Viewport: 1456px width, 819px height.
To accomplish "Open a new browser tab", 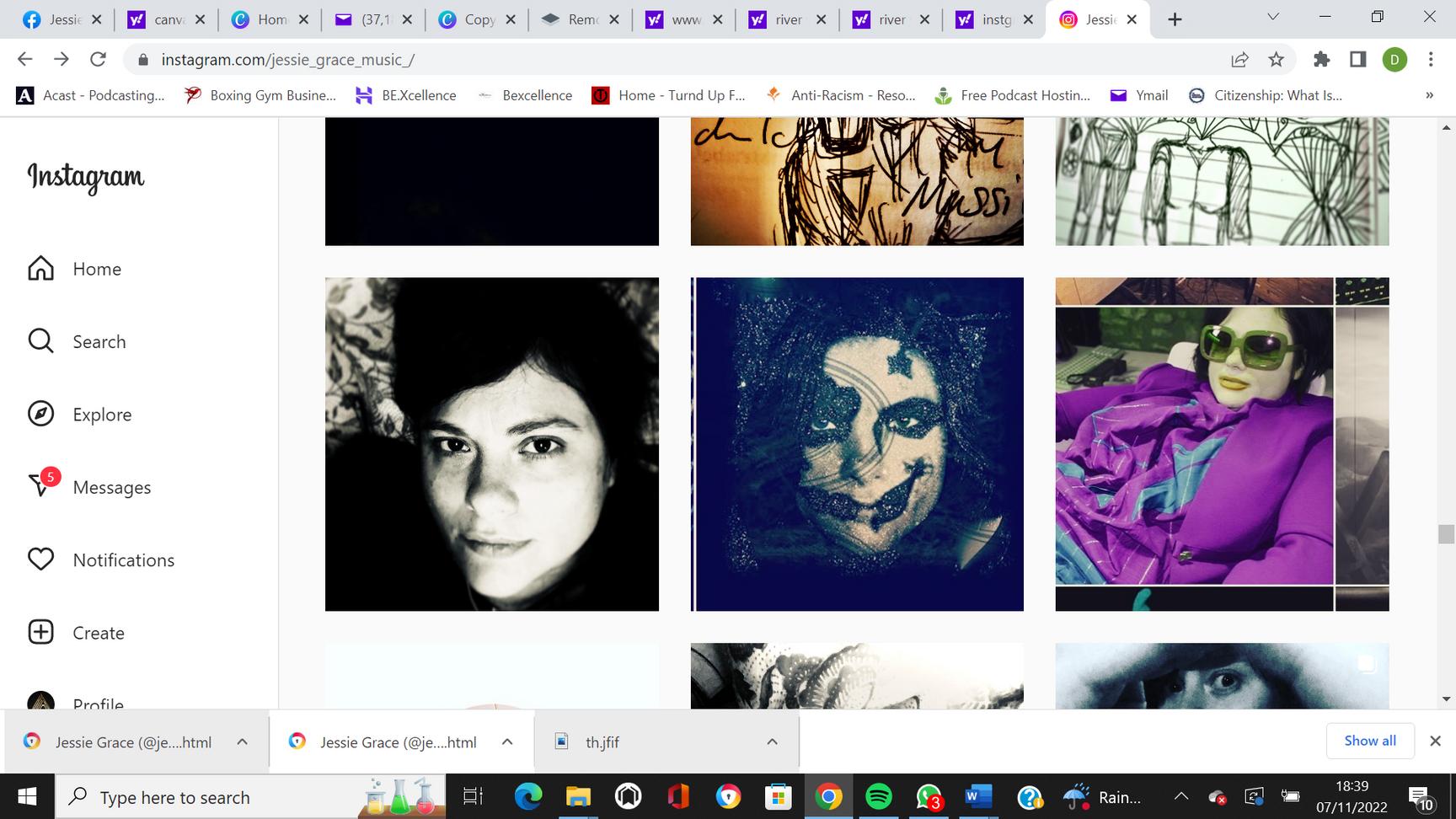I will click(x=1175, y=19).
